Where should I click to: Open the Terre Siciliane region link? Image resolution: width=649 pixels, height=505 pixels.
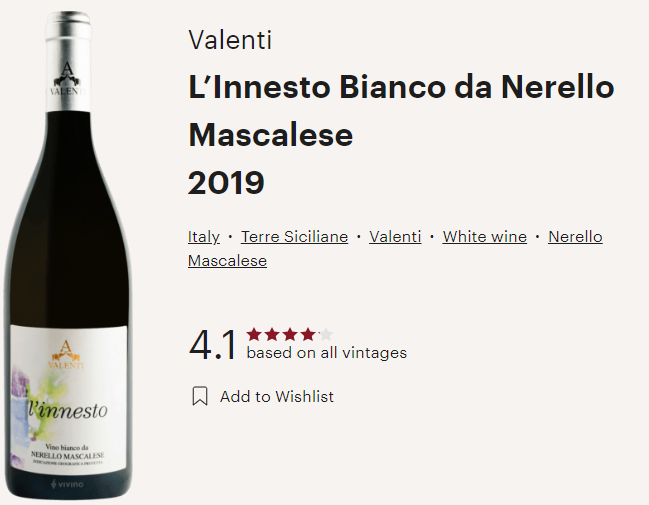(x=294, y=237)
